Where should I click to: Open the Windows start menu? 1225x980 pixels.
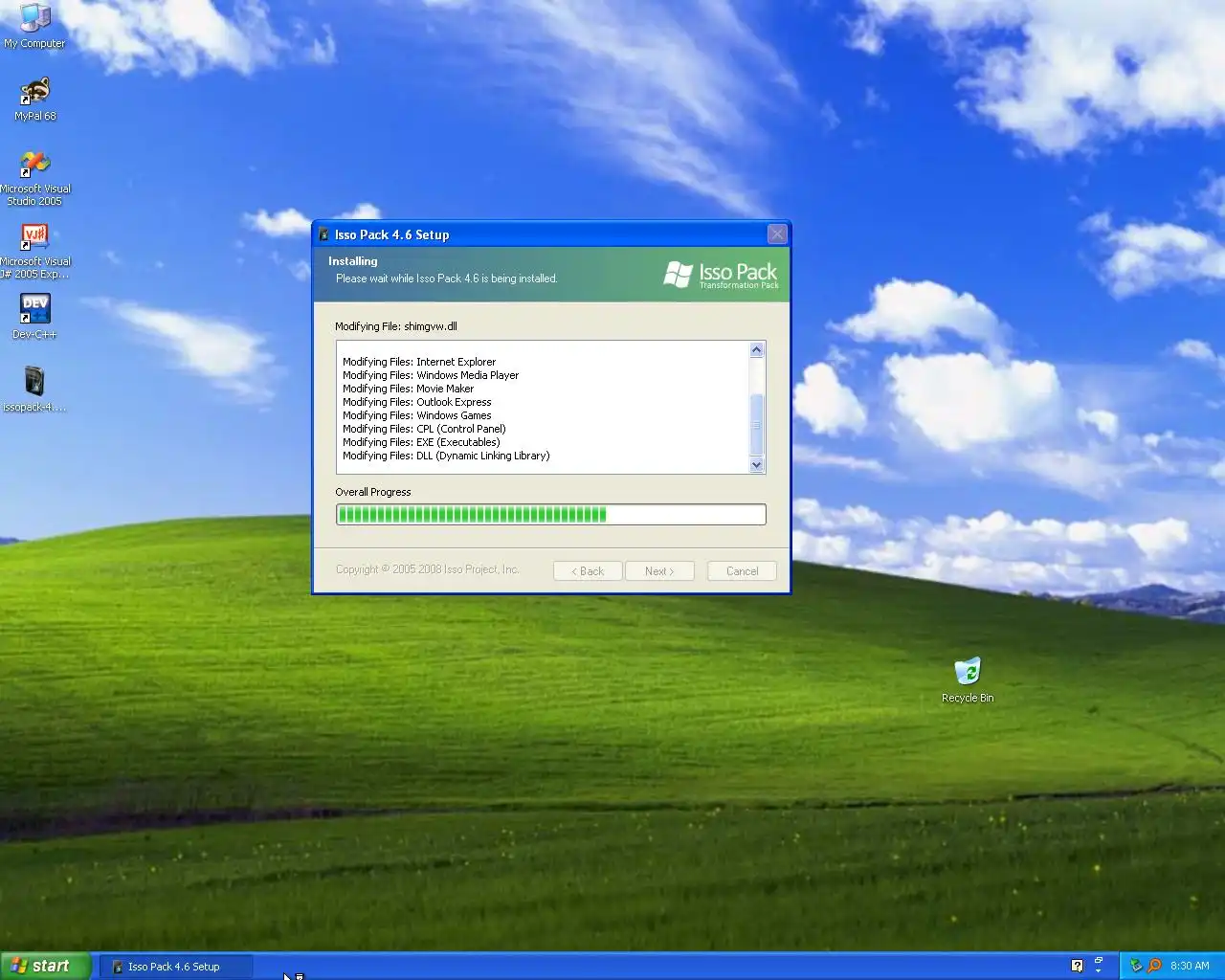tap(46, 966)
